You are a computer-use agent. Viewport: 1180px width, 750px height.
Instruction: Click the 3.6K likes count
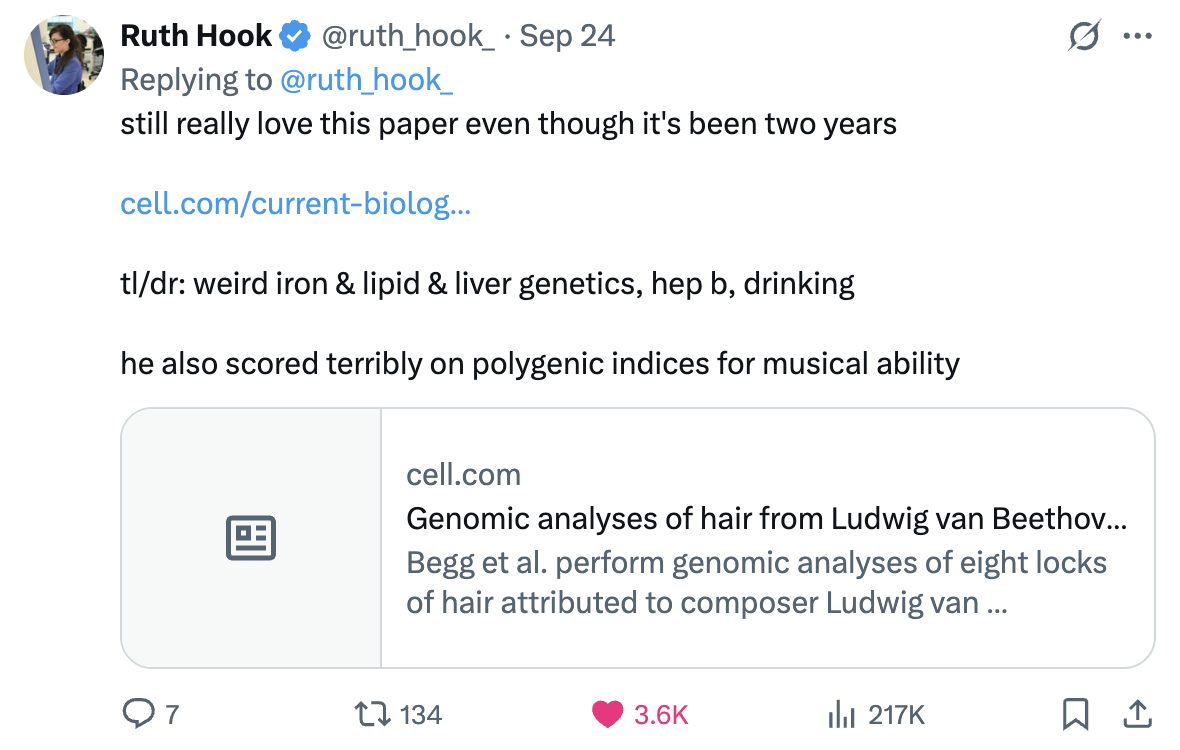coord(661,714)
